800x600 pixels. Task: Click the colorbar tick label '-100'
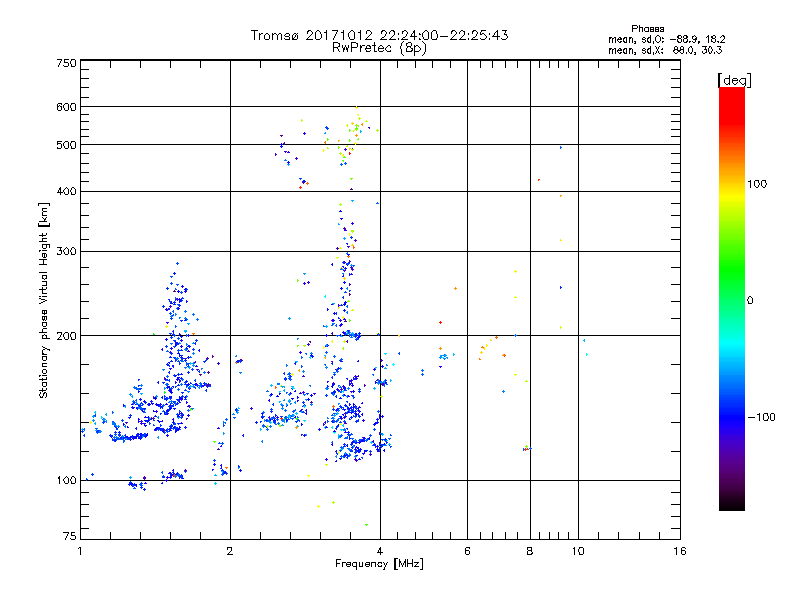[x=761, y=417]
